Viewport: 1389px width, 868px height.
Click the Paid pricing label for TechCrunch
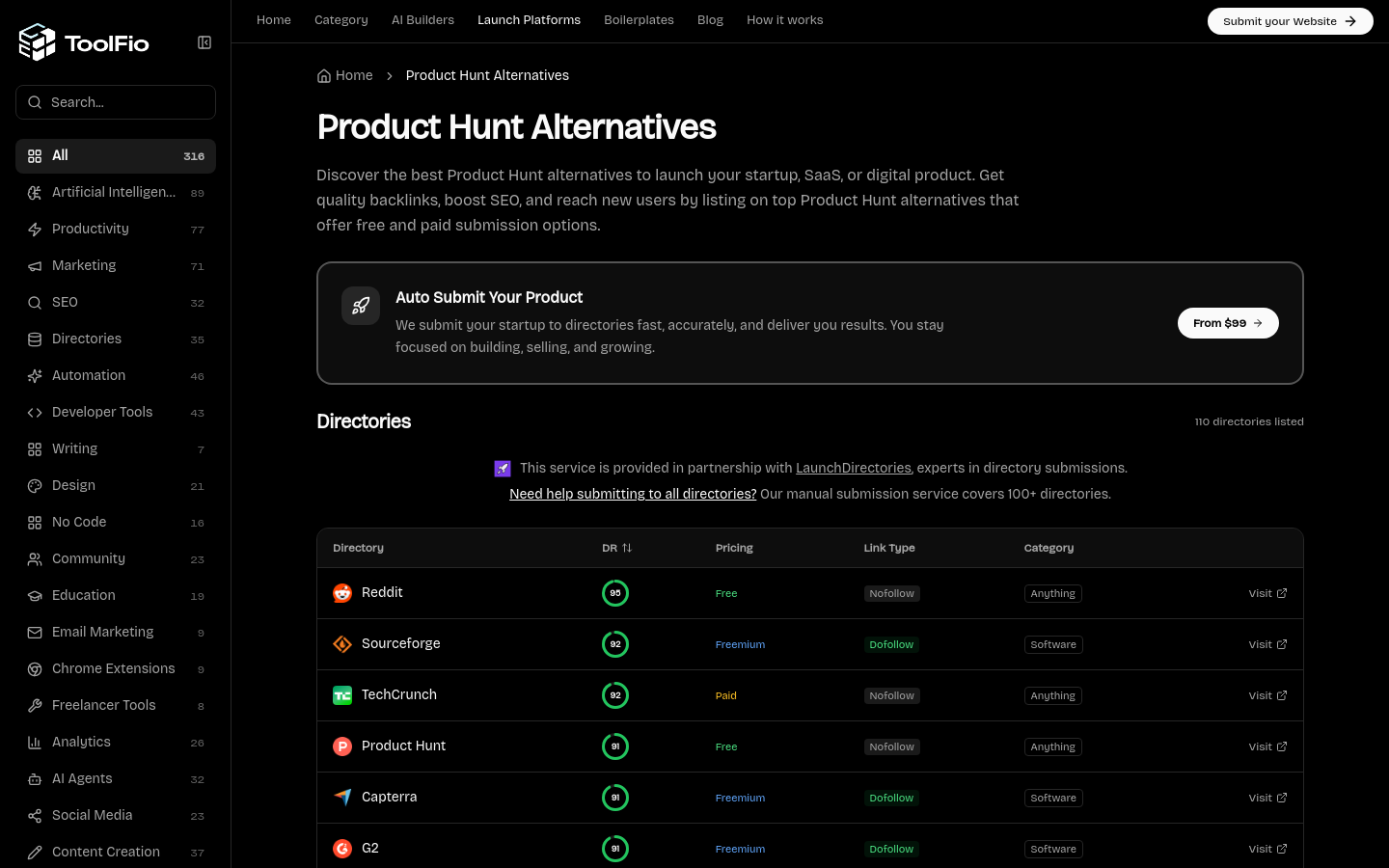pyautogui.click(x=726, y=695)
